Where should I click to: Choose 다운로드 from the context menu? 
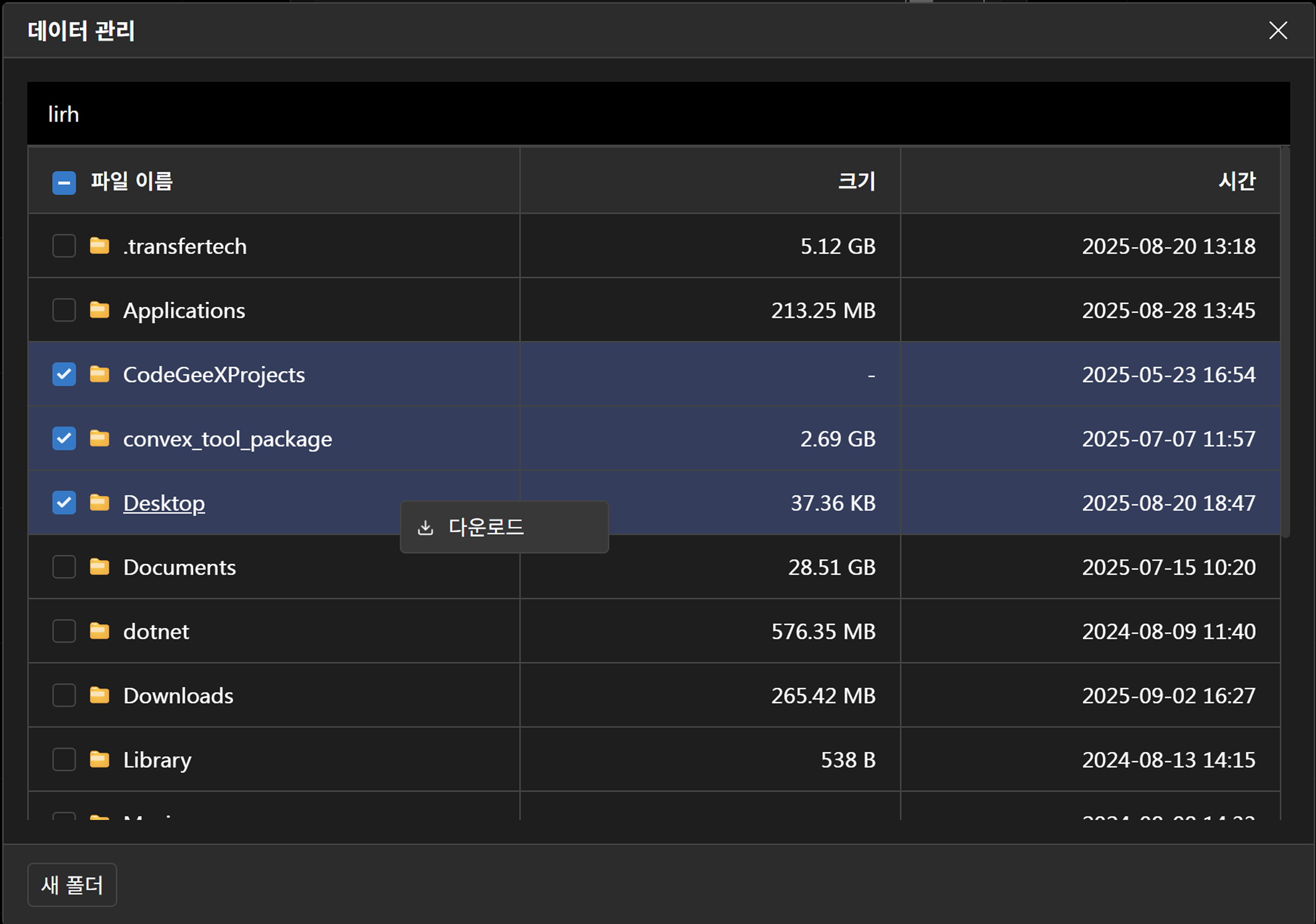486,528
